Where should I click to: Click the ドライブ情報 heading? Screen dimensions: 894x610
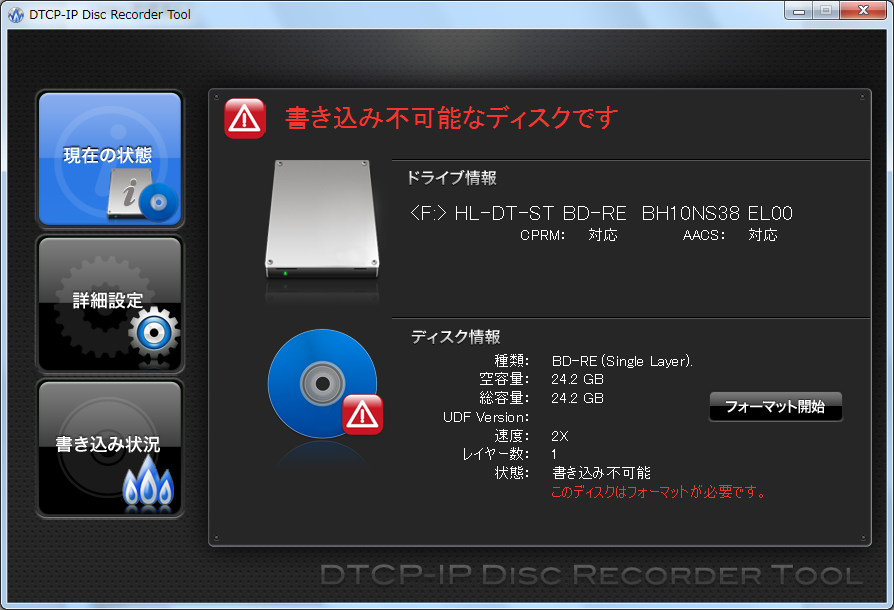[x=452, y=178]
